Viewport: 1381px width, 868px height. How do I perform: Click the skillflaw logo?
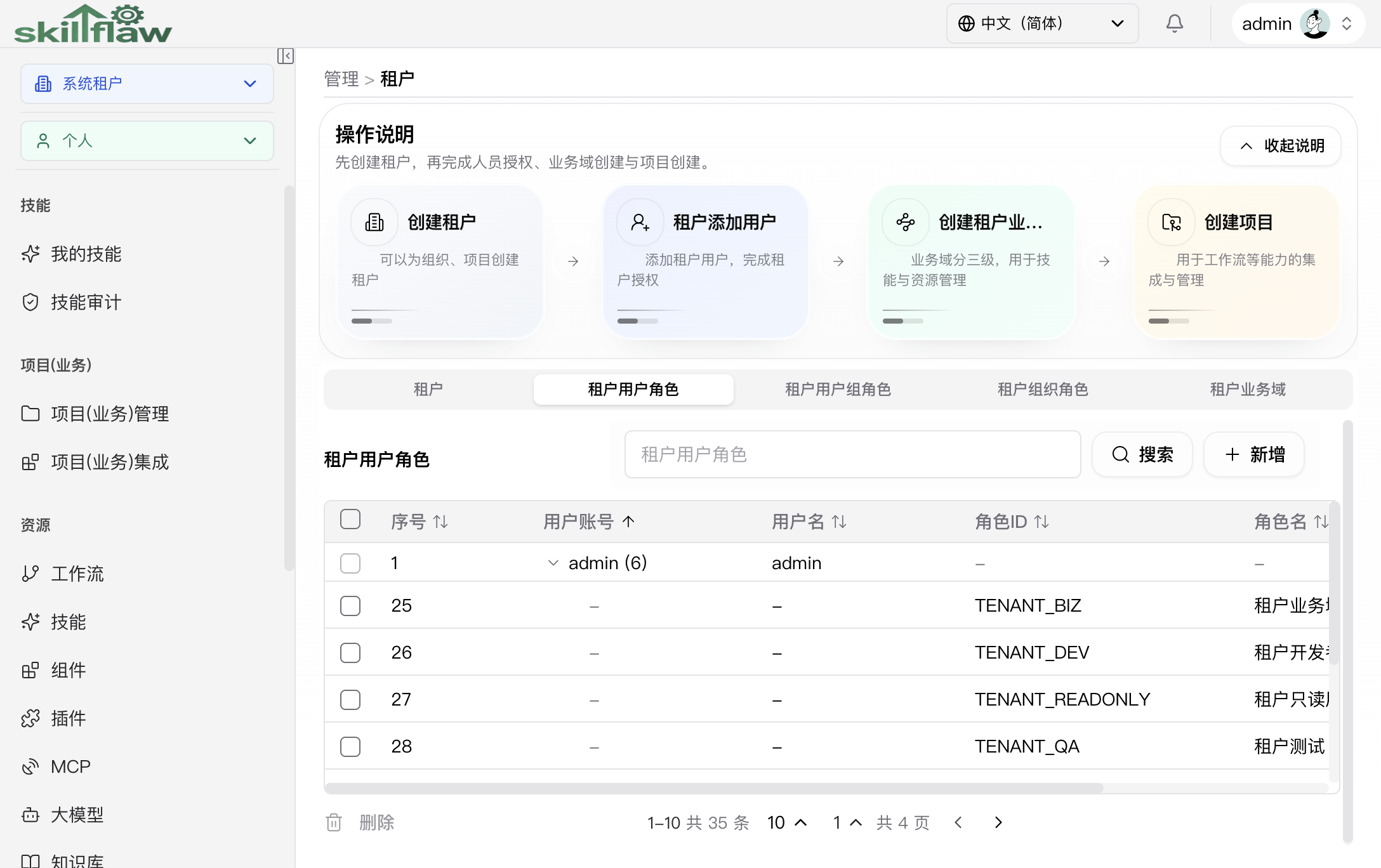pos(93,24)
